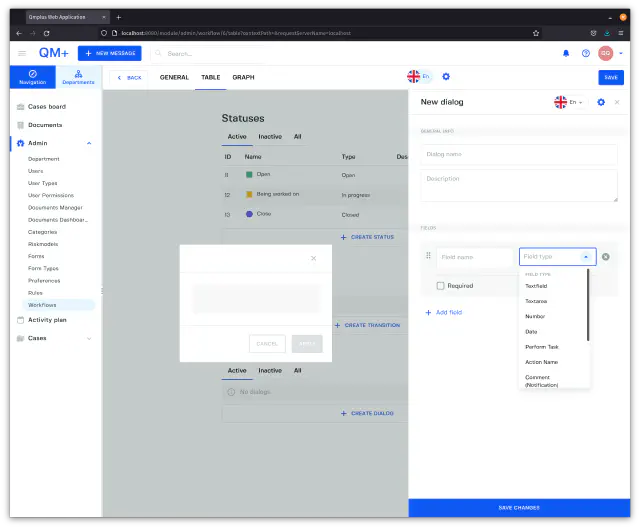Open settings gear in New dialog panel

601,102
